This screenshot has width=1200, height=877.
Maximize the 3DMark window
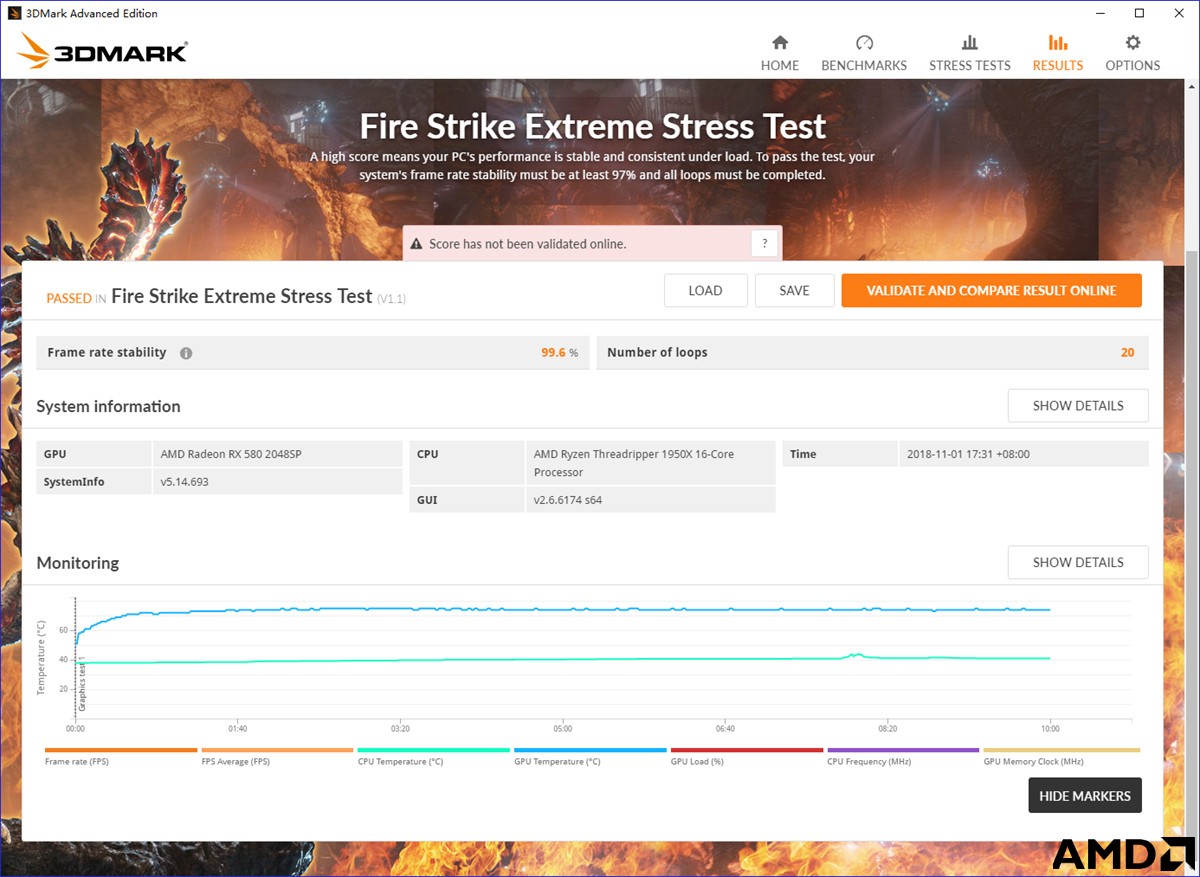(1139, 13)
